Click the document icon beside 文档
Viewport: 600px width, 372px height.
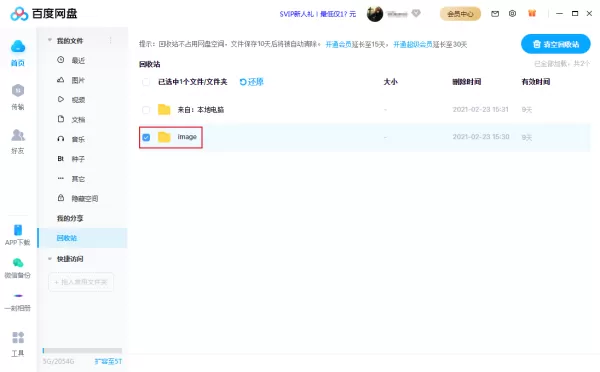[60, 119]
